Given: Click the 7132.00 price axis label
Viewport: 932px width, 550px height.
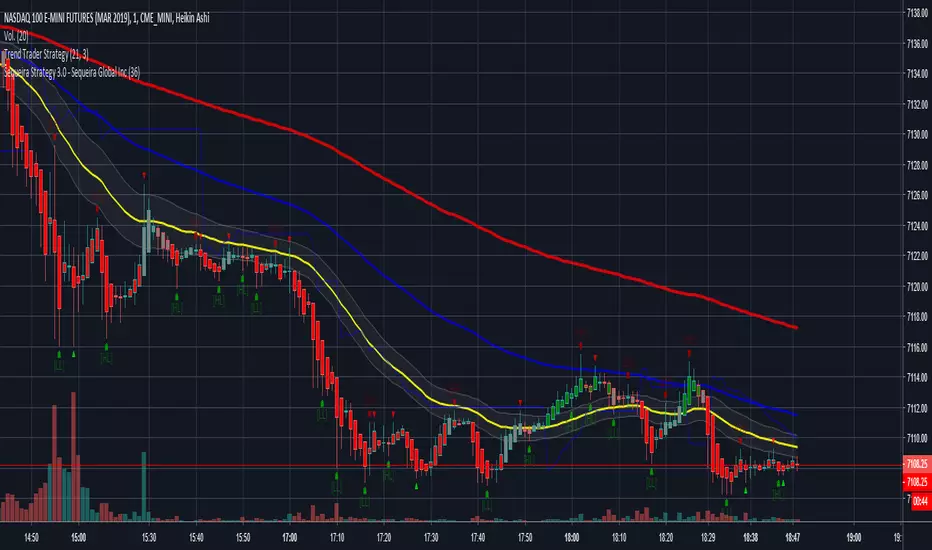Looking at the screenshot, I should pyautogui.click(x=917, y=104).
